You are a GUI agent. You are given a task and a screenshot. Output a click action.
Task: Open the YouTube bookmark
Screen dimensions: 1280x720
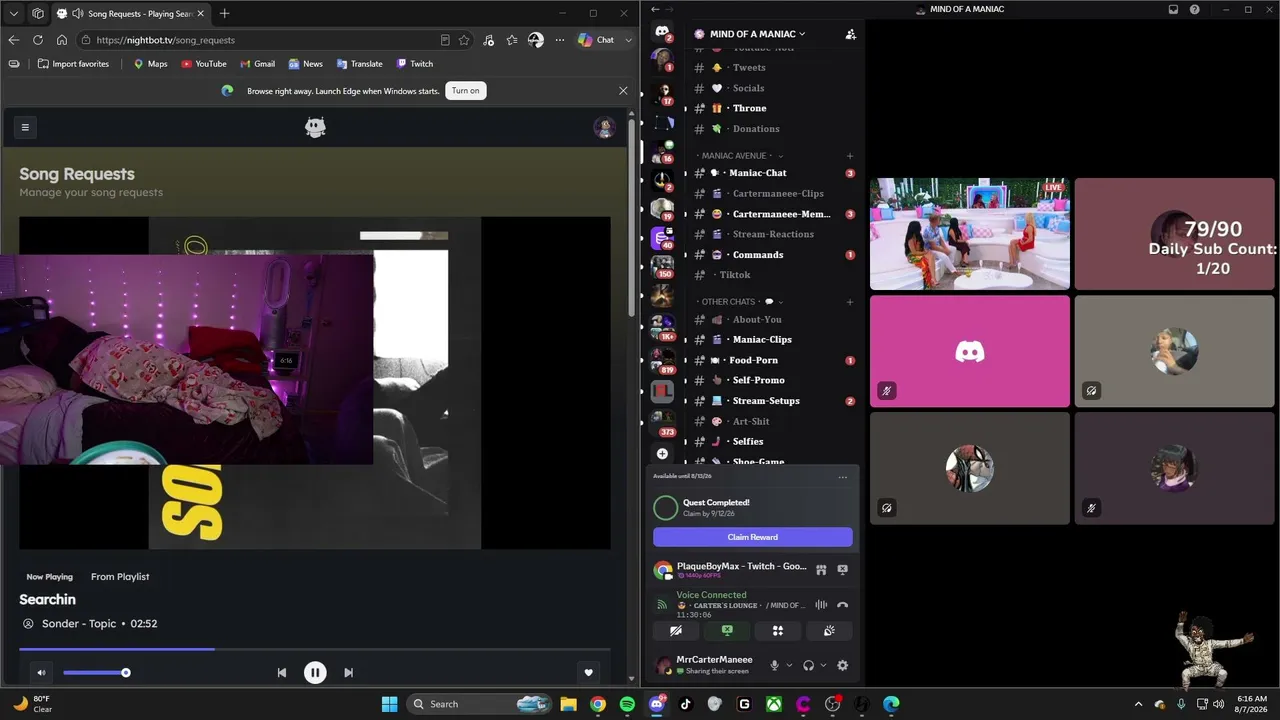pyautogui.click(x=204, y=64)
